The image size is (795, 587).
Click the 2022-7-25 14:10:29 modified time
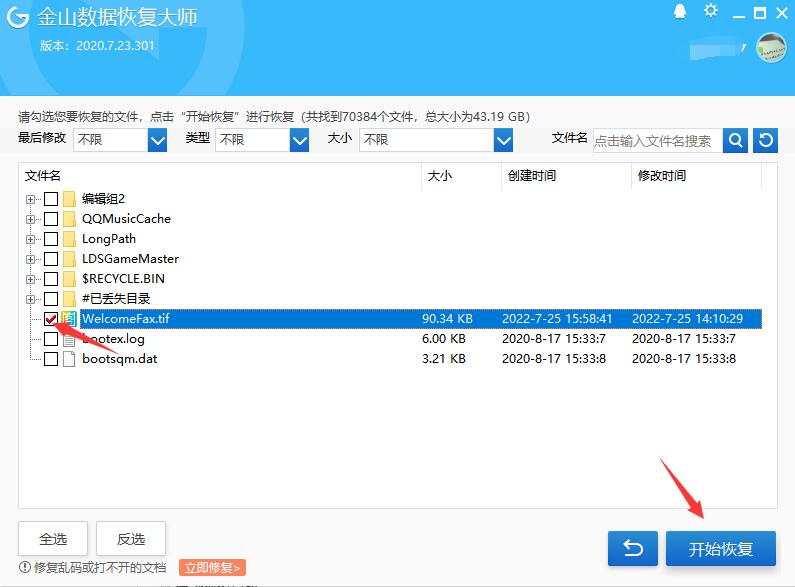[x=688, y=319]
